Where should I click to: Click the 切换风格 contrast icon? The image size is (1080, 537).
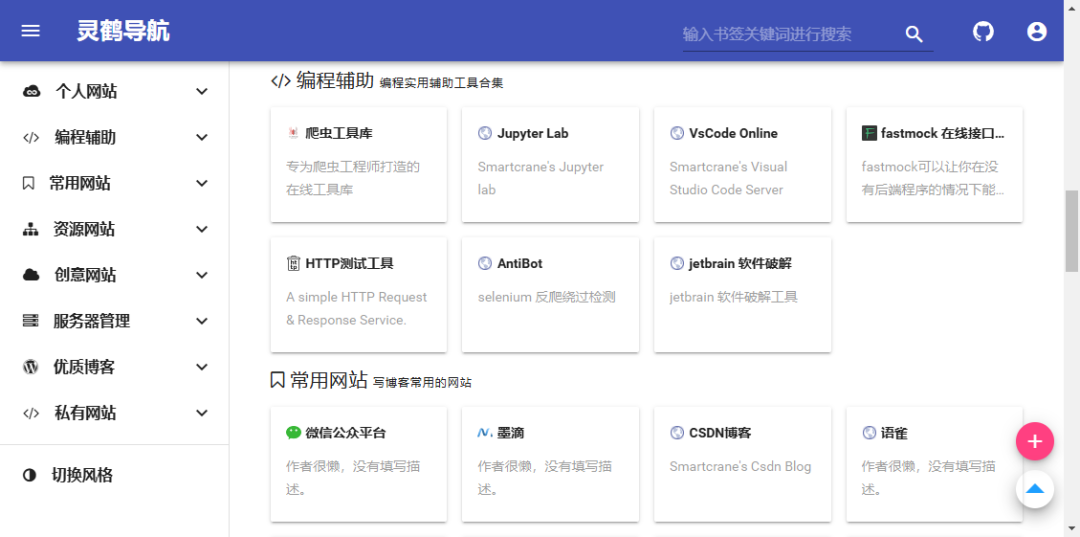30,476
